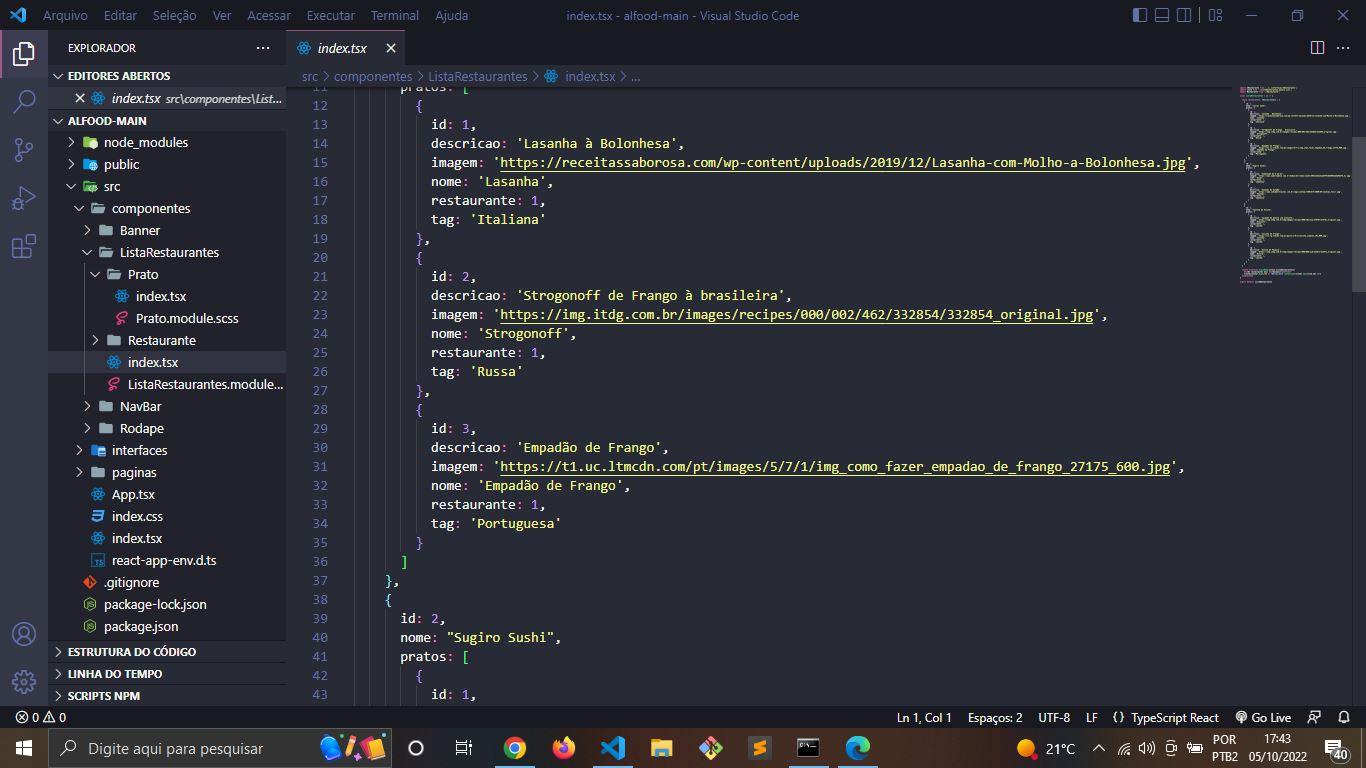Open the Source Control view icon
Viewport: 1366px width, 768px height.
pyautogui.click(x=24, y=150)
